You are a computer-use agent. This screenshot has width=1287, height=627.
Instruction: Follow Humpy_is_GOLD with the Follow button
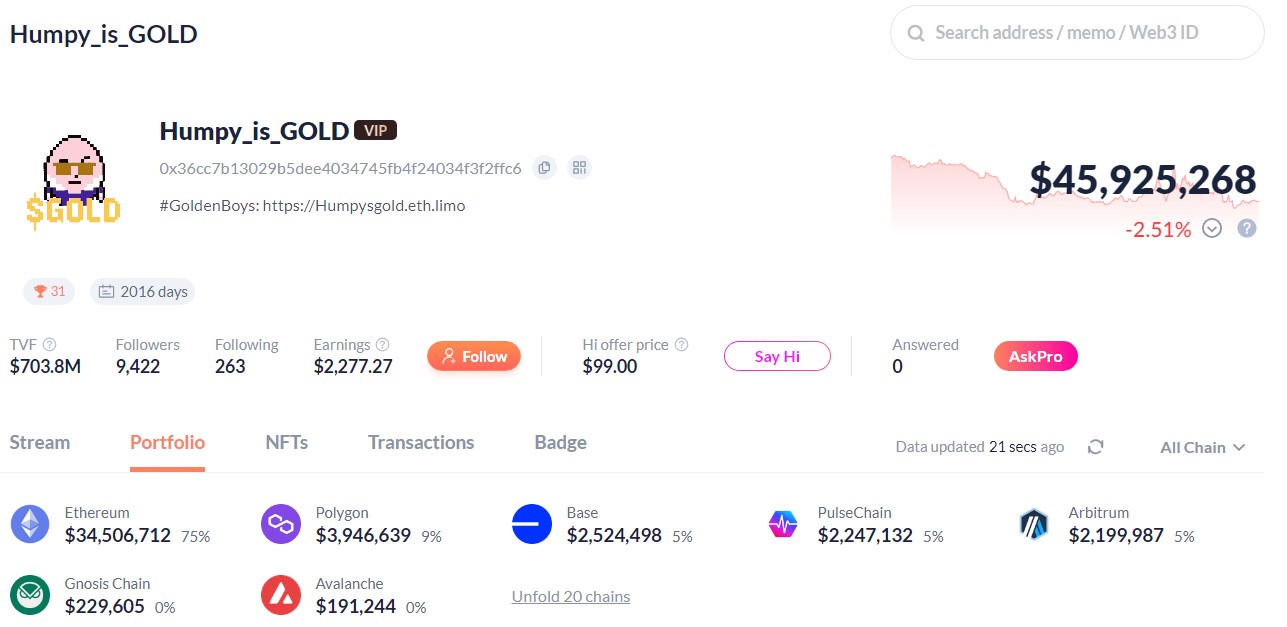point(473,355)
